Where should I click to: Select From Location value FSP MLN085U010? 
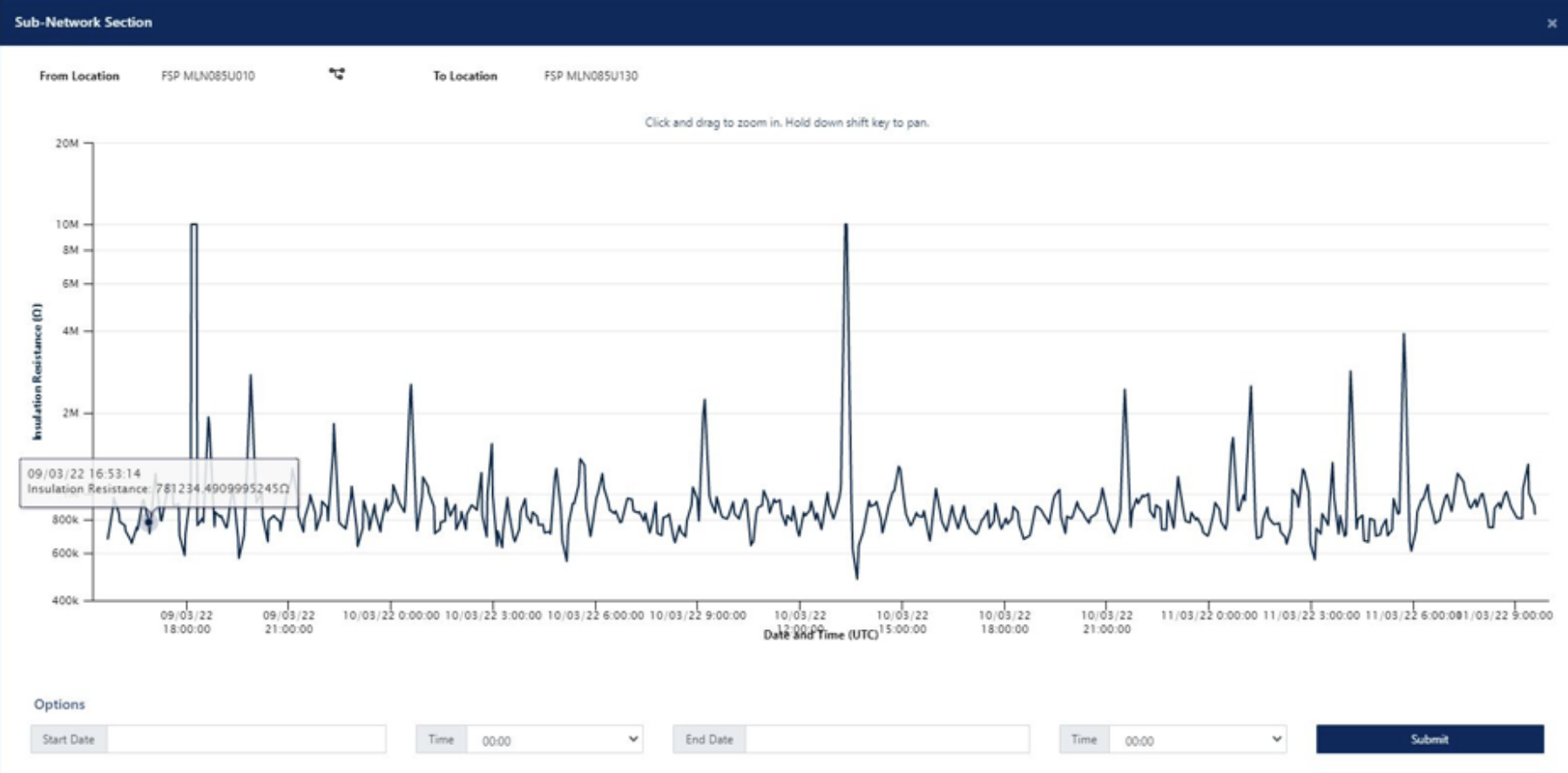coord(208,76)
